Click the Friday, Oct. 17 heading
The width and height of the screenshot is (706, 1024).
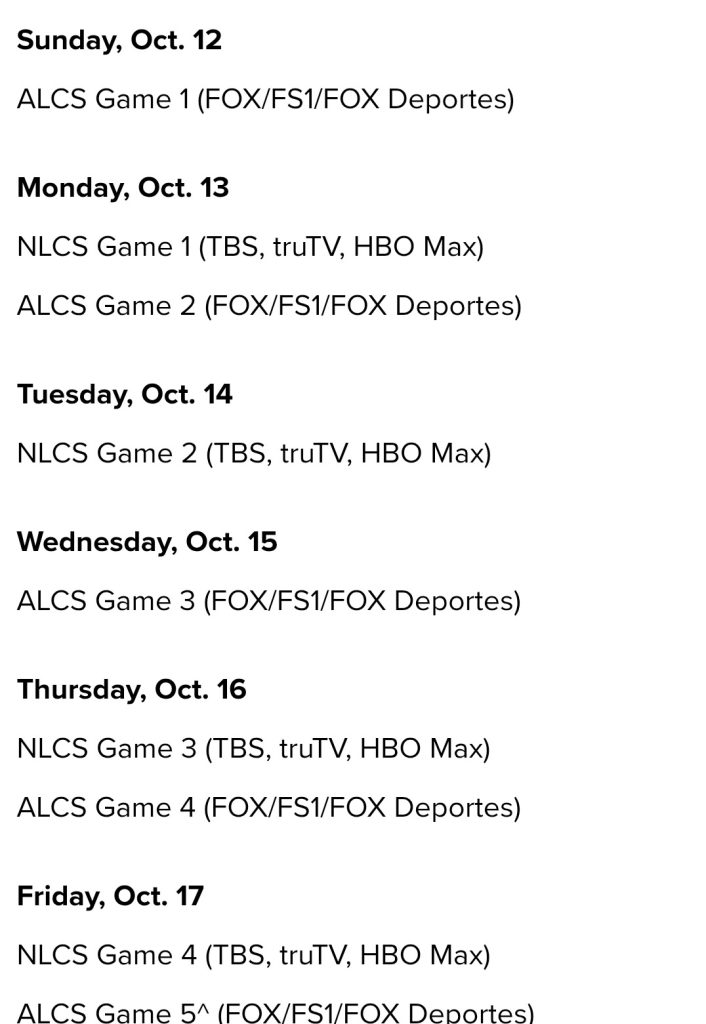point(110,895)
